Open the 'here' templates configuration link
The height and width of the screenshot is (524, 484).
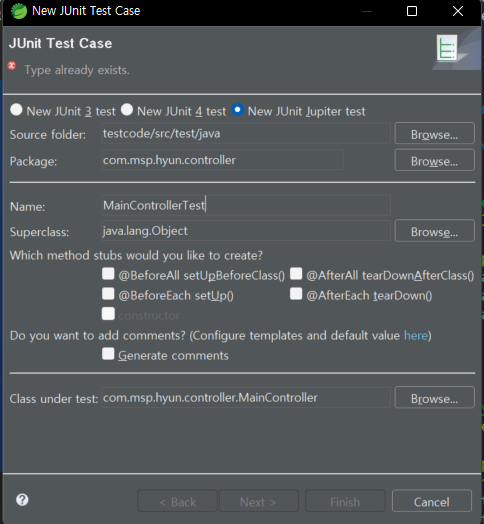click(416, 335)
